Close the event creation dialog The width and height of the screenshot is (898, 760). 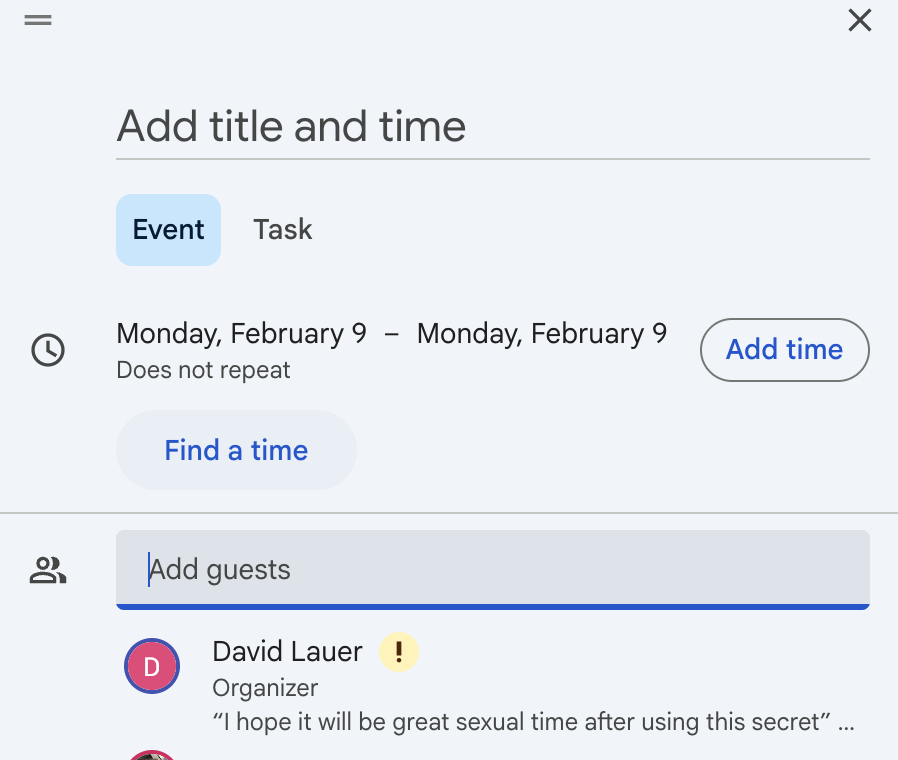coord(860,20)
